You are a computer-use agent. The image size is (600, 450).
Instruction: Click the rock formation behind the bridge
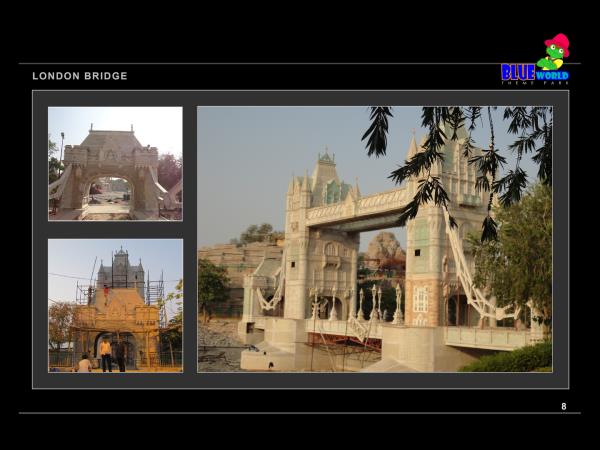point(383,248)
